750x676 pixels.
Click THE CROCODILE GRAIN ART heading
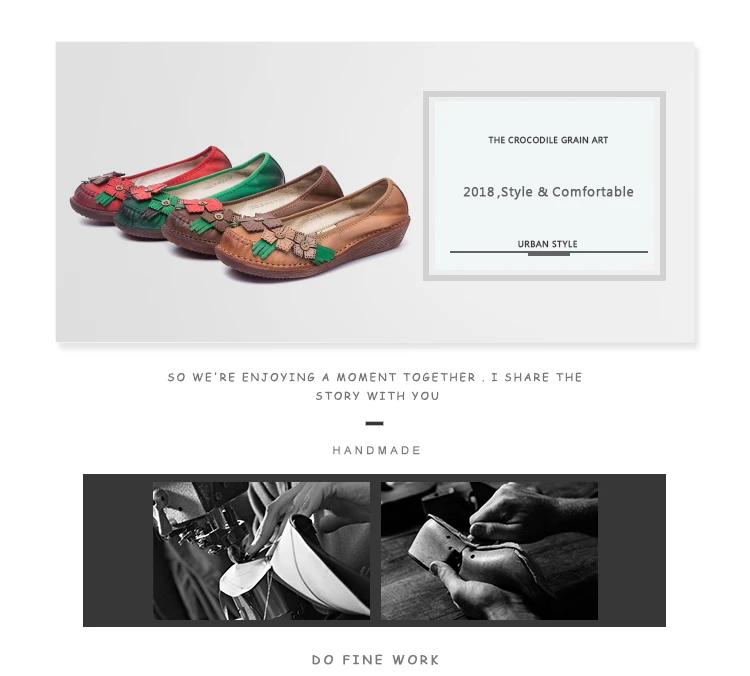click(548, 140)
